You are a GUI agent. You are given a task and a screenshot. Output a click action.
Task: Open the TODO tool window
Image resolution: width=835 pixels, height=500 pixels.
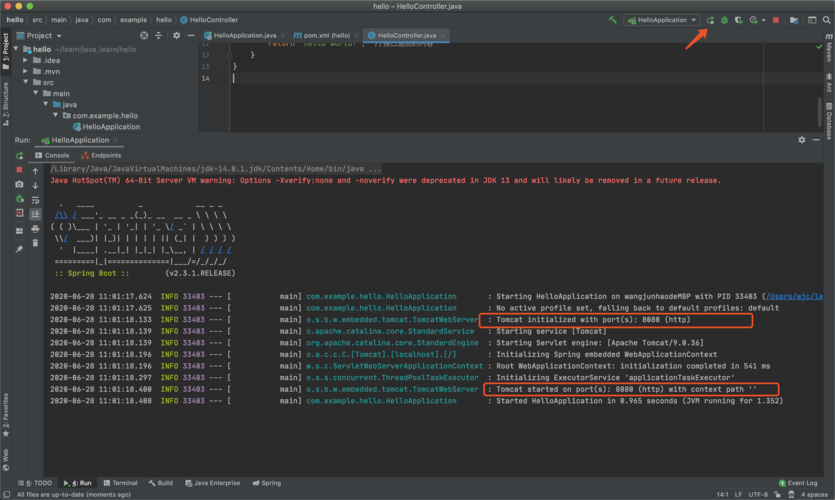pos(35,483)
